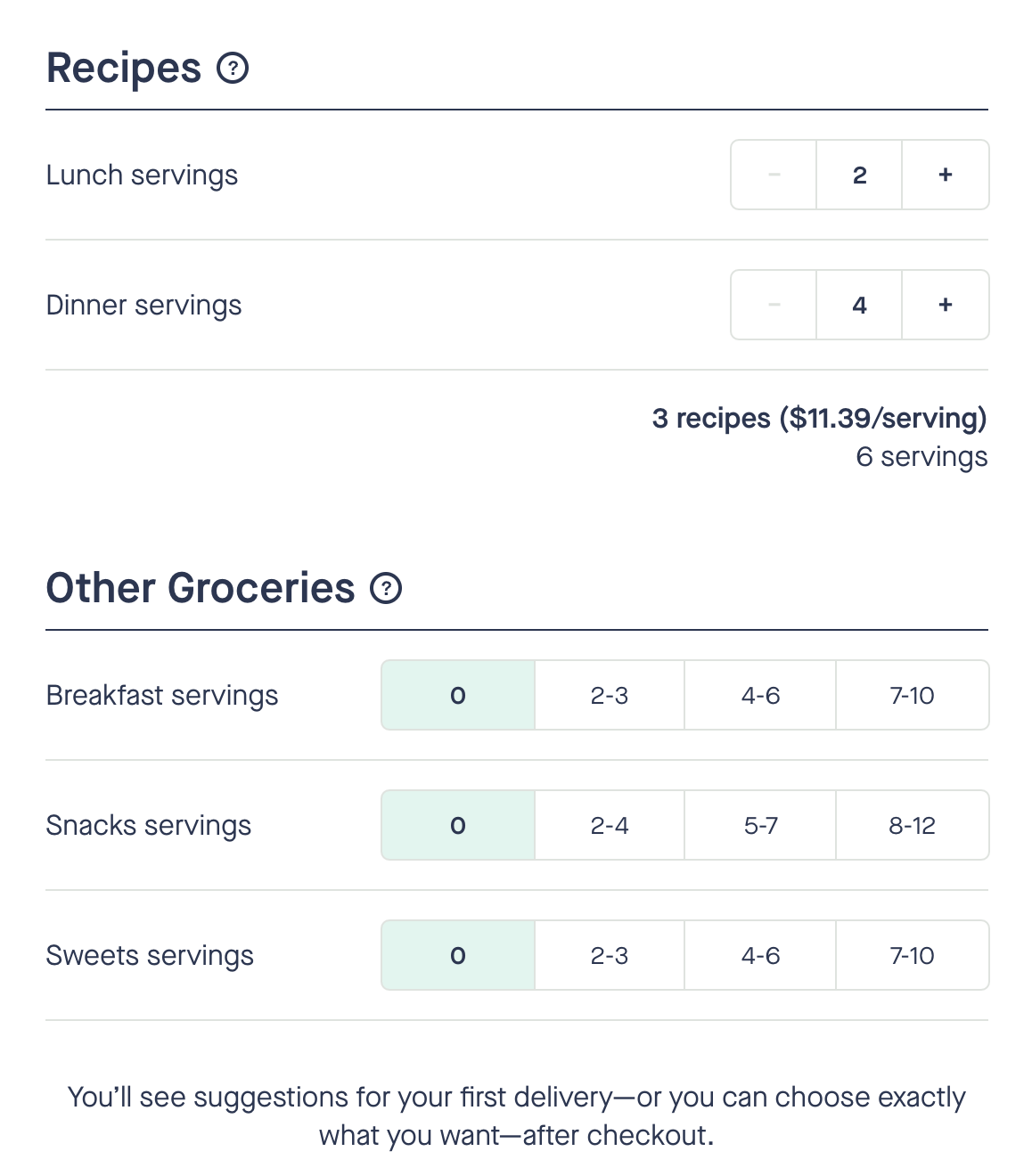Choose 2-4 Snacks servings
This screenshot has width=1032, height=1176.
[x=610, y=826]
